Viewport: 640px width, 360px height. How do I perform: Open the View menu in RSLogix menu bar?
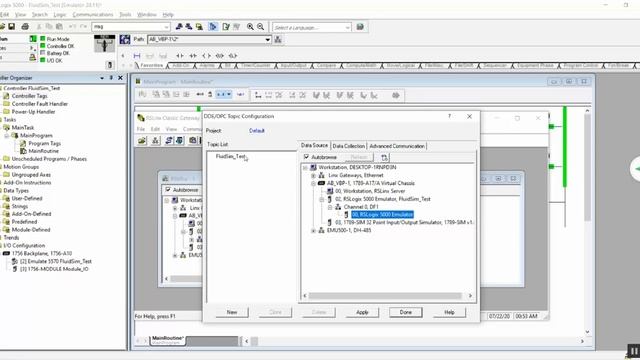click(20, 15)
